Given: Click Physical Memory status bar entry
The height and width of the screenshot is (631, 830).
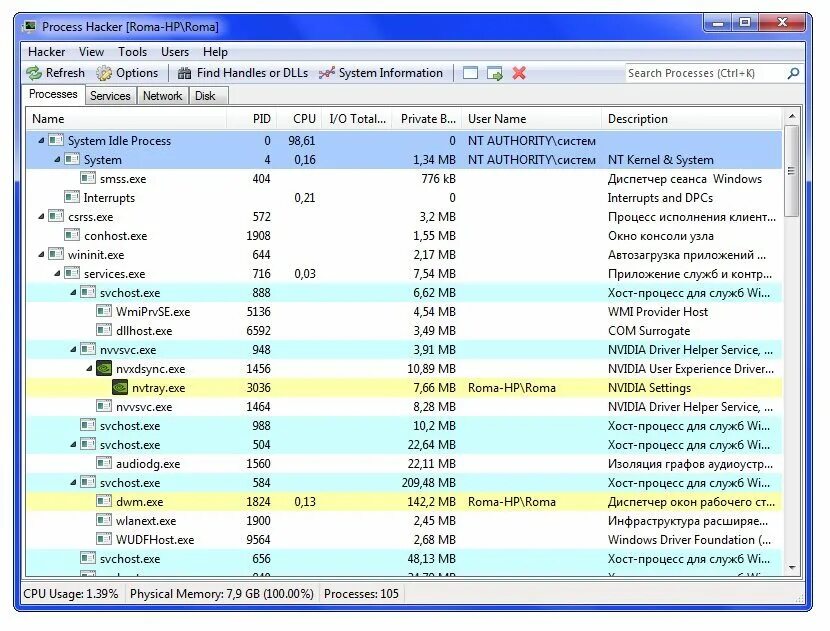Looking at the screenshot, I should [222, 593].
